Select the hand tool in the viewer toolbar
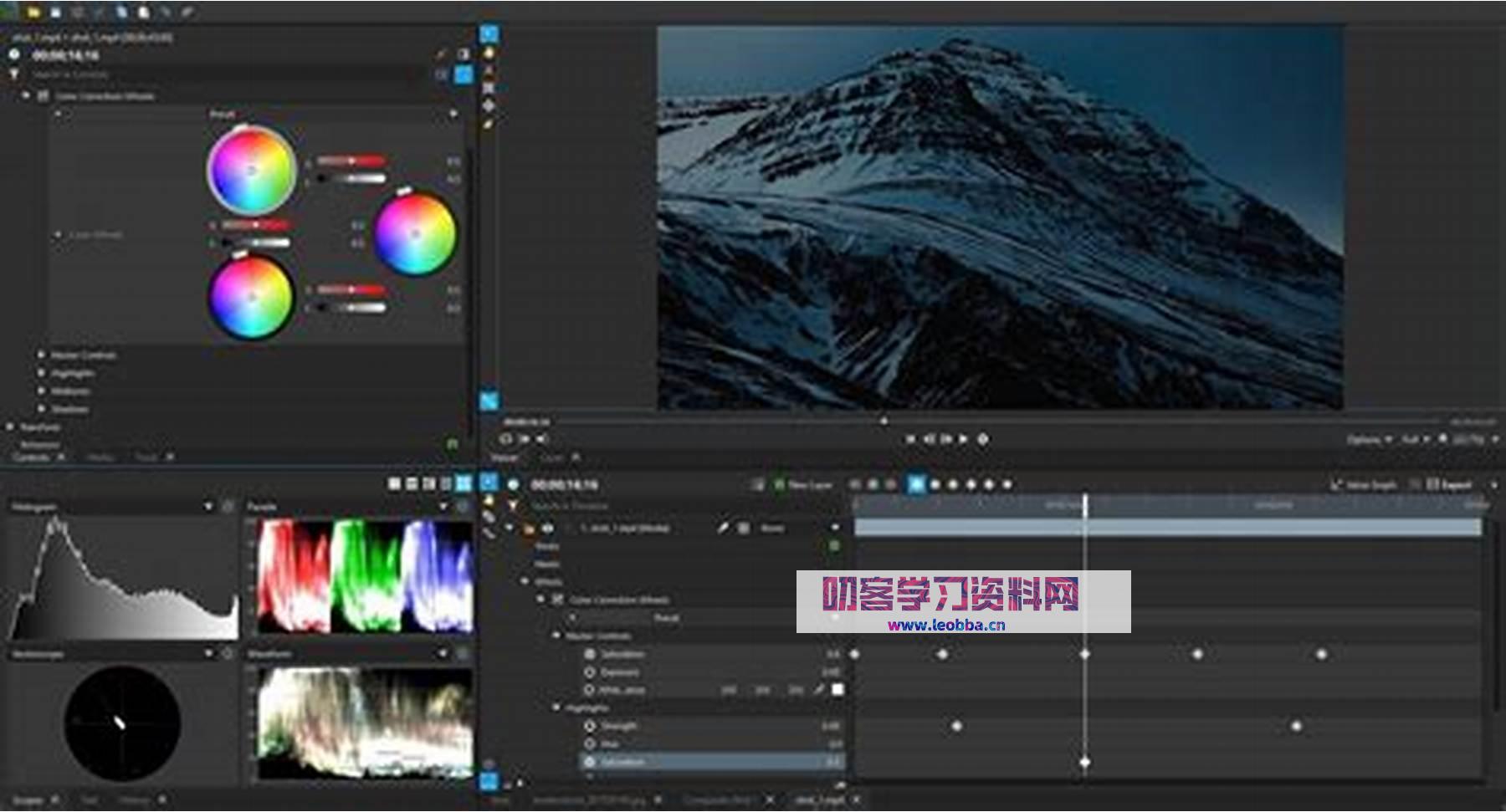Viewport: 1506px width, 812px height. [x=489, y=52]
